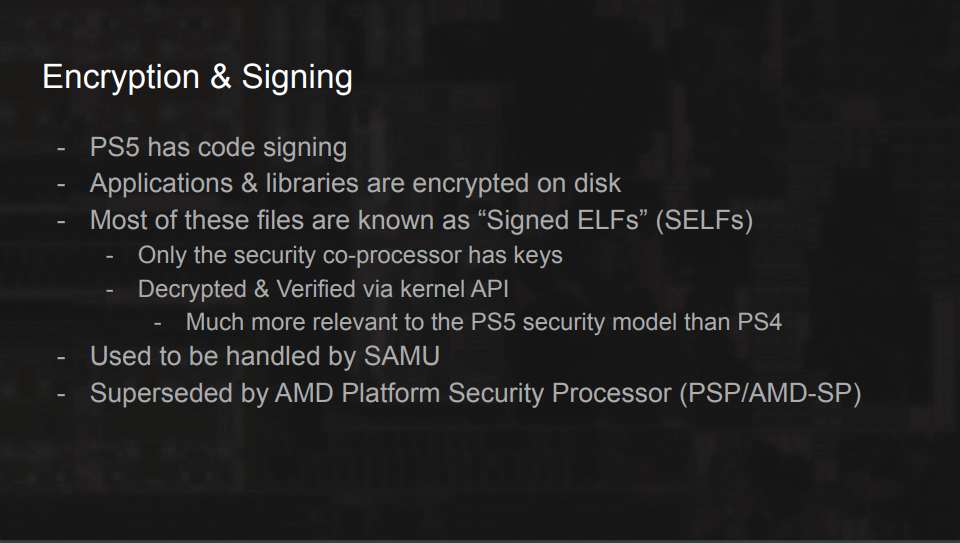Click the "Decrypted & Verified via kernel API" line

tap(323, 289)
